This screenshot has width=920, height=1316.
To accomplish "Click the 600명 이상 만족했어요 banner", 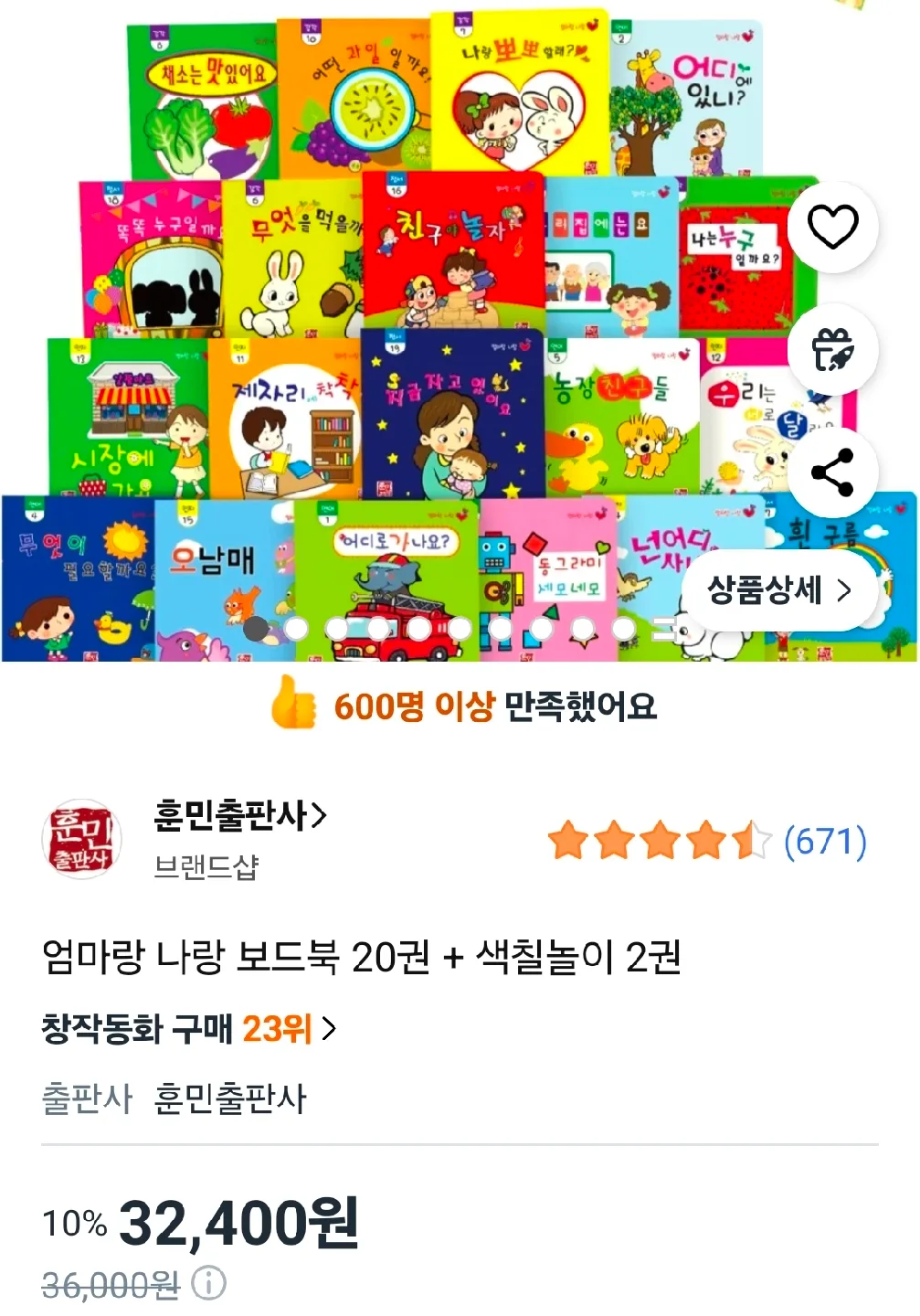I will [x=463, y=704].
